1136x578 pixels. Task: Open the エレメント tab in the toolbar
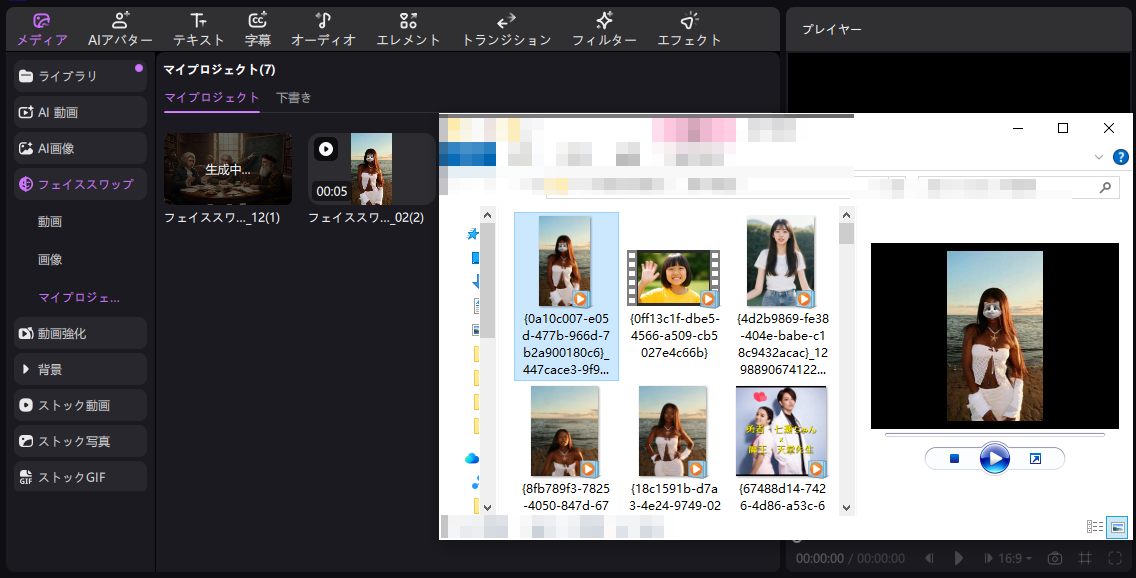408,29
